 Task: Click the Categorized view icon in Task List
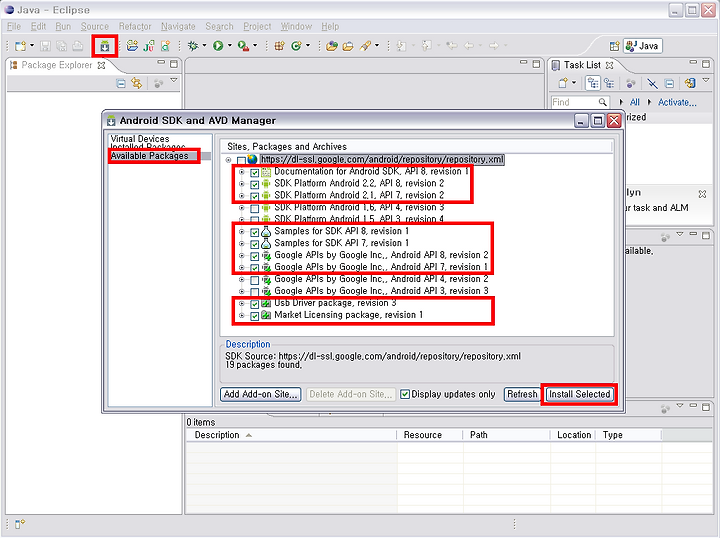tap(593, 83)
